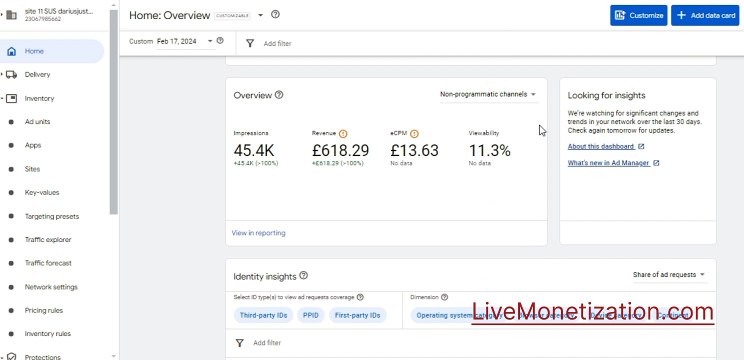Click the Inventory icon in sidebar

coord(12,99)
